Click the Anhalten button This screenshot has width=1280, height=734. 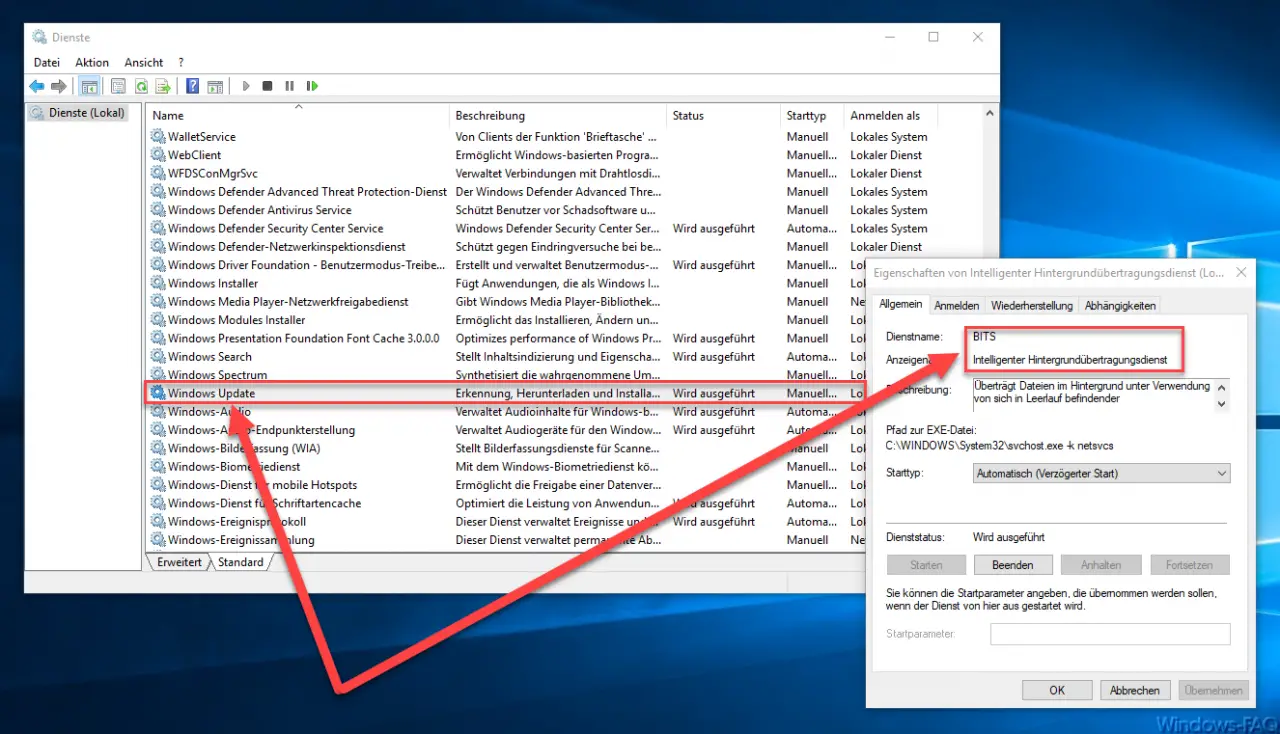(x=1100, y=565)
